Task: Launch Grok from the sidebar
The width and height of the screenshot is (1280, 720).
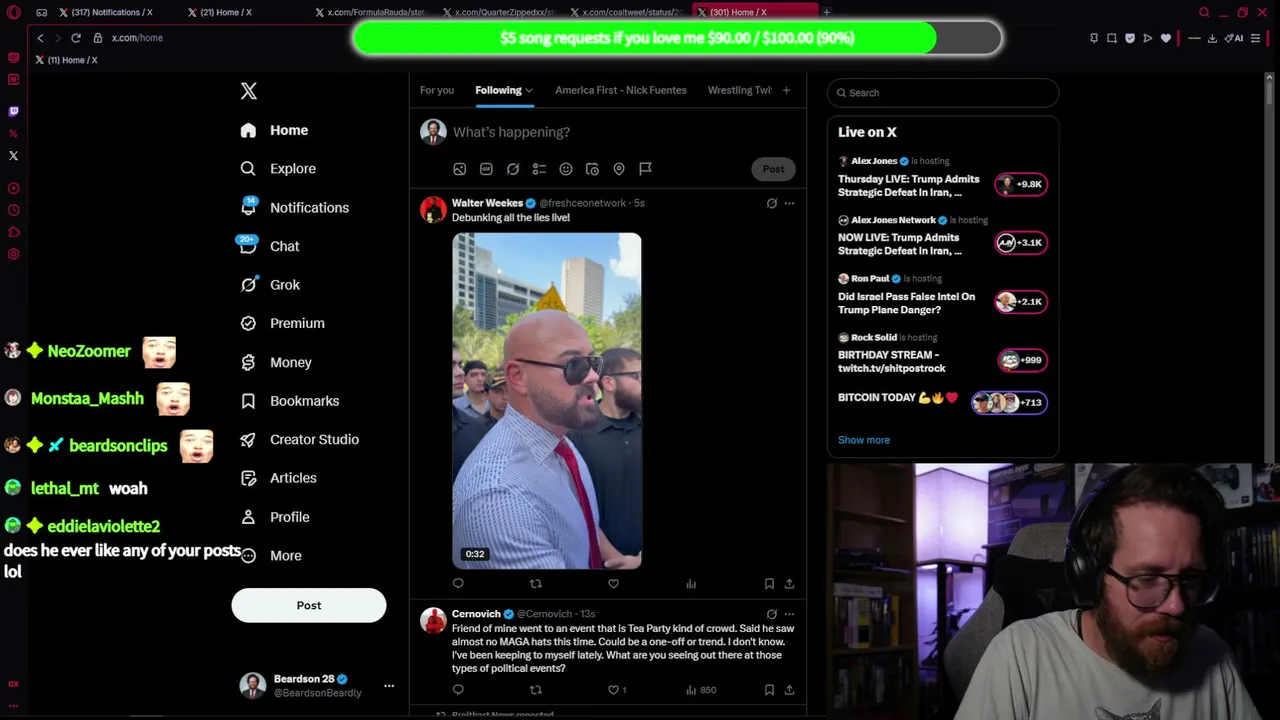Action: 270,285
